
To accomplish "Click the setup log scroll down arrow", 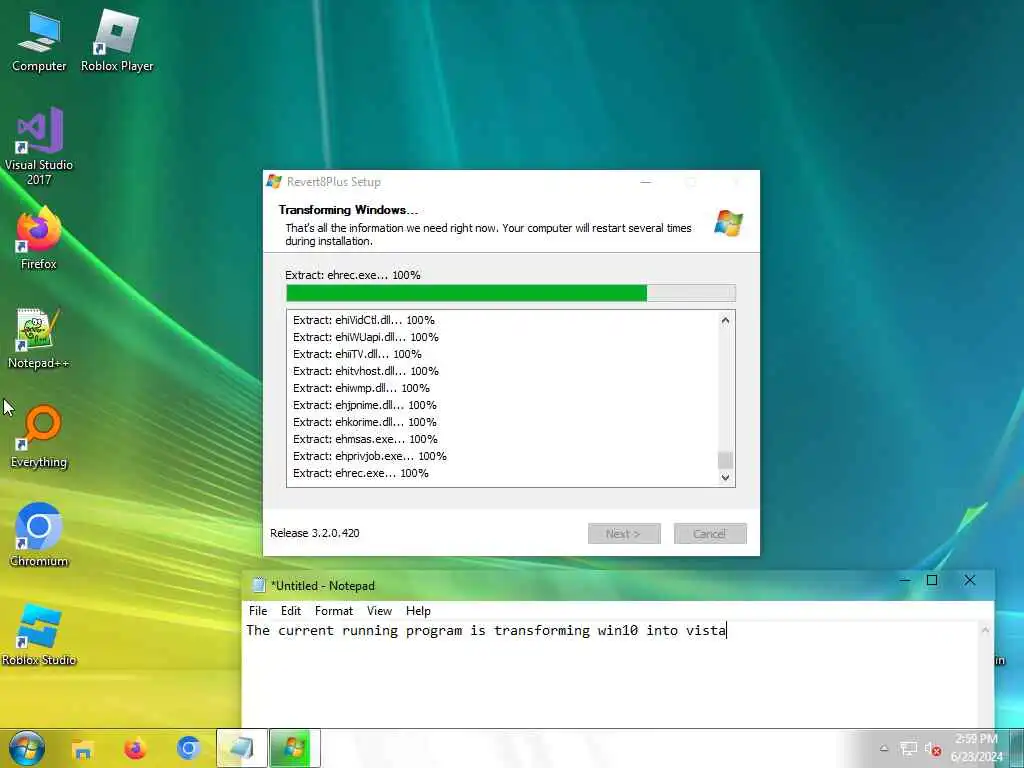I will (x=725, y=477).
